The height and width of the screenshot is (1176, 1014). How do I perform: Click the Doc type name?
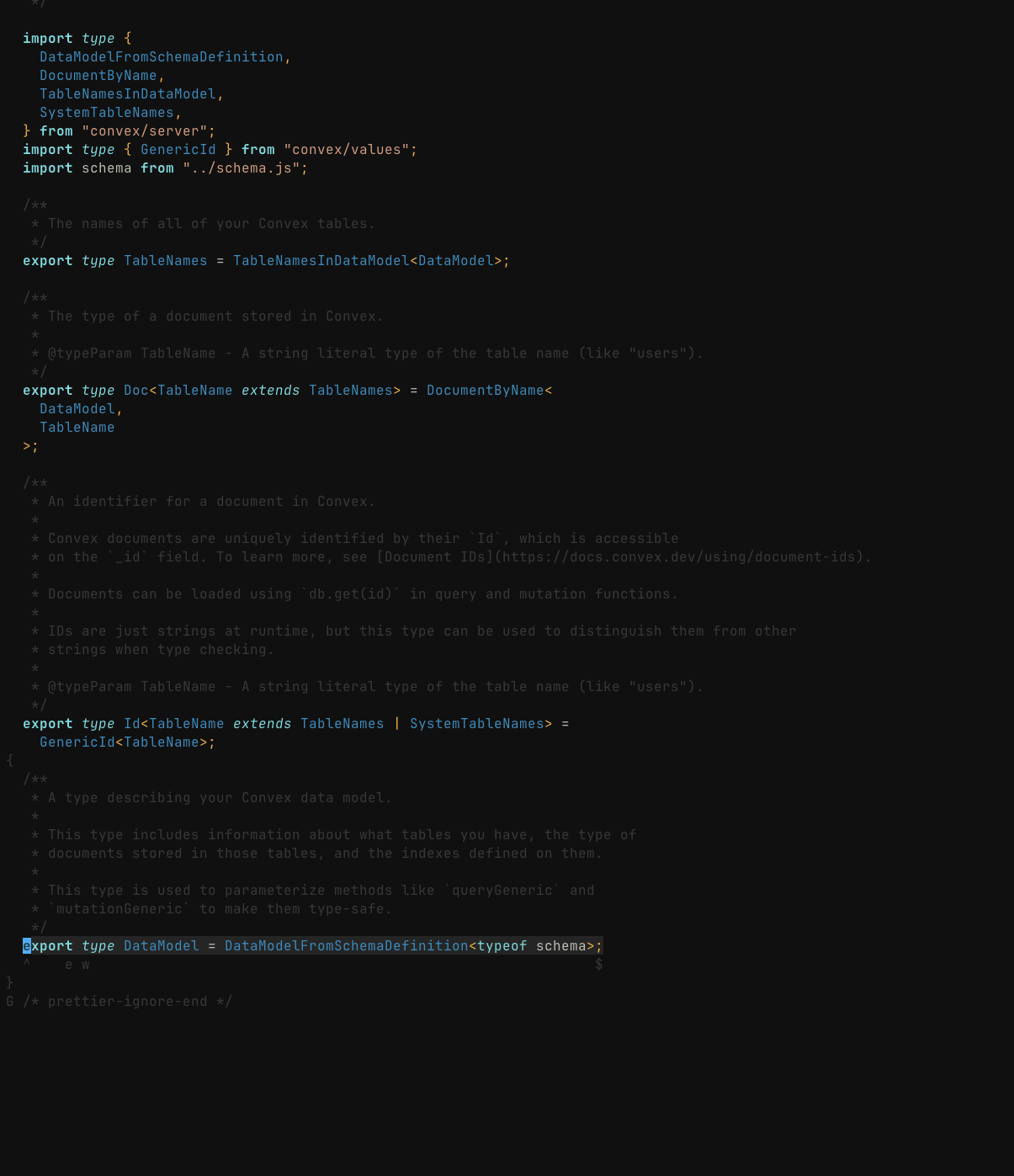point(136,391)
